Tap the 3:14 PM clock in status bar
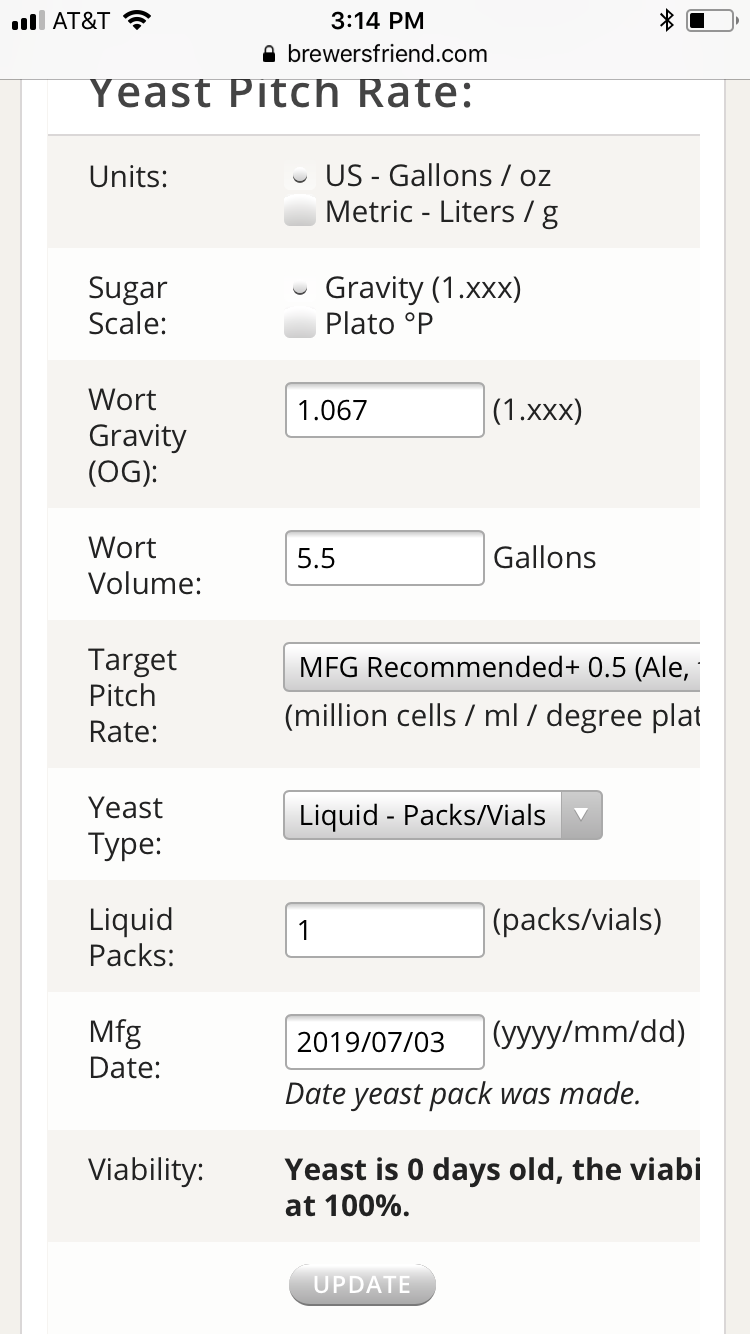750x1334 pixels. pyautogui.click(x=376, y=20)
